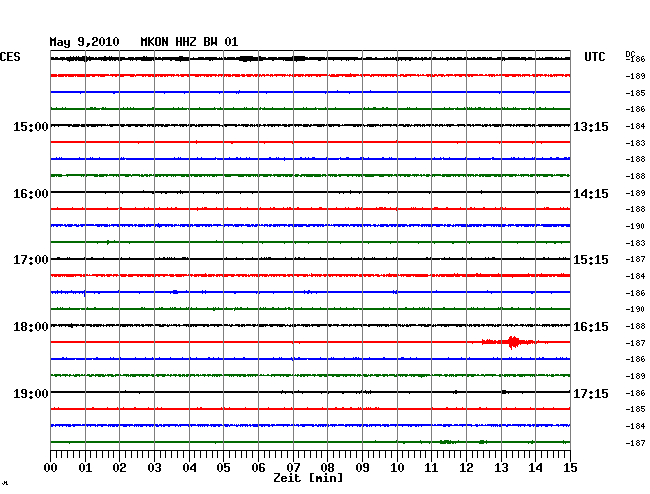
Task: Click the UTC column header
Action: coord(594,57)
